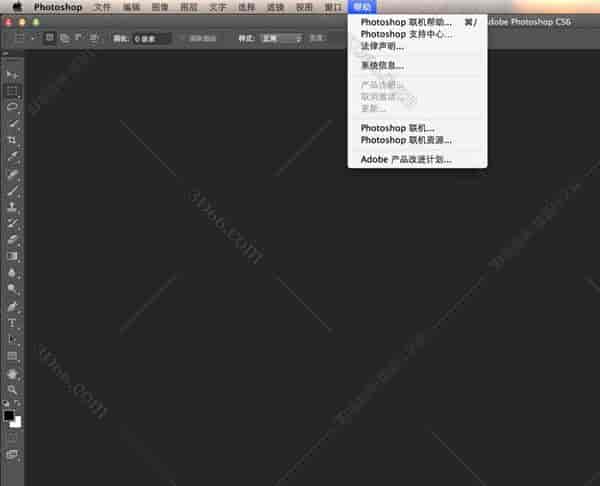
Task: Open the 文件 menu
Action: coord(102,6)
